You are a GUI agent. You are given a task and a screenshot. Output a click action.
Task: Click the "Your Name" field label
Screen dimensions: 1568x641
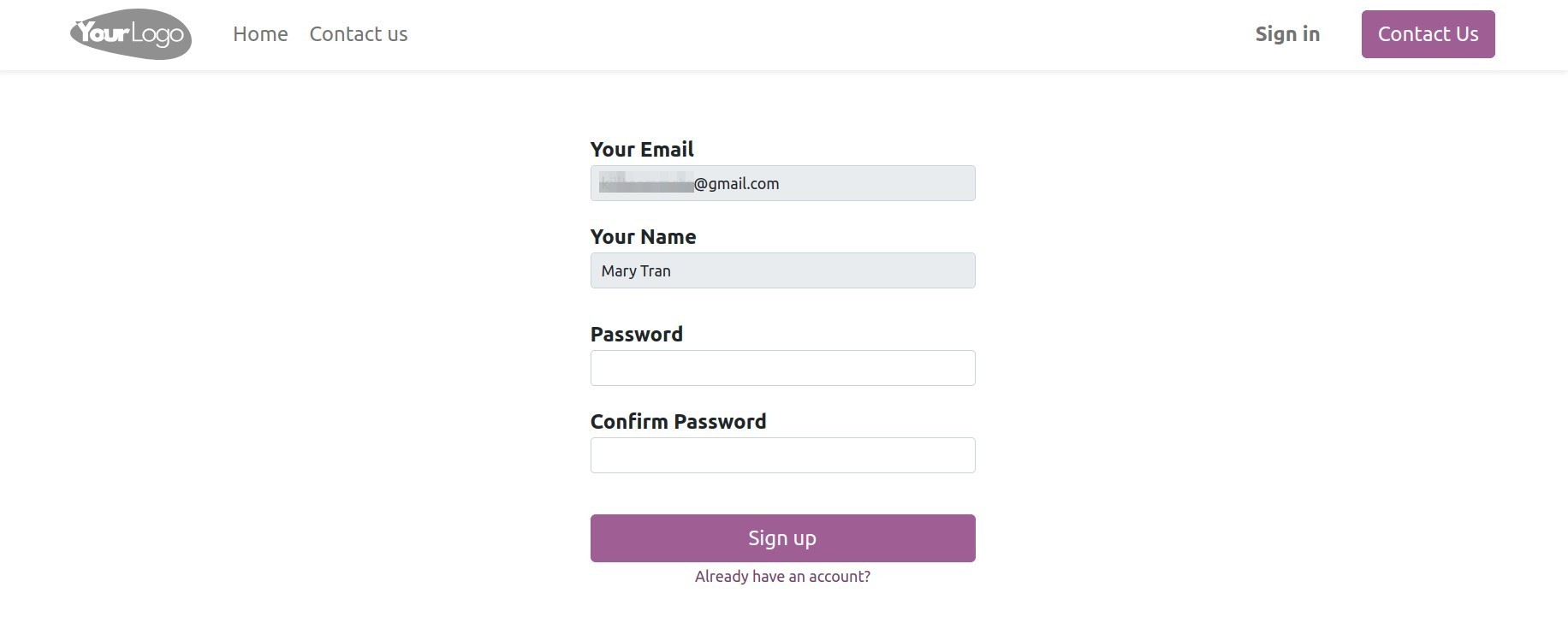pyautogui.click(x=643, y=237)
